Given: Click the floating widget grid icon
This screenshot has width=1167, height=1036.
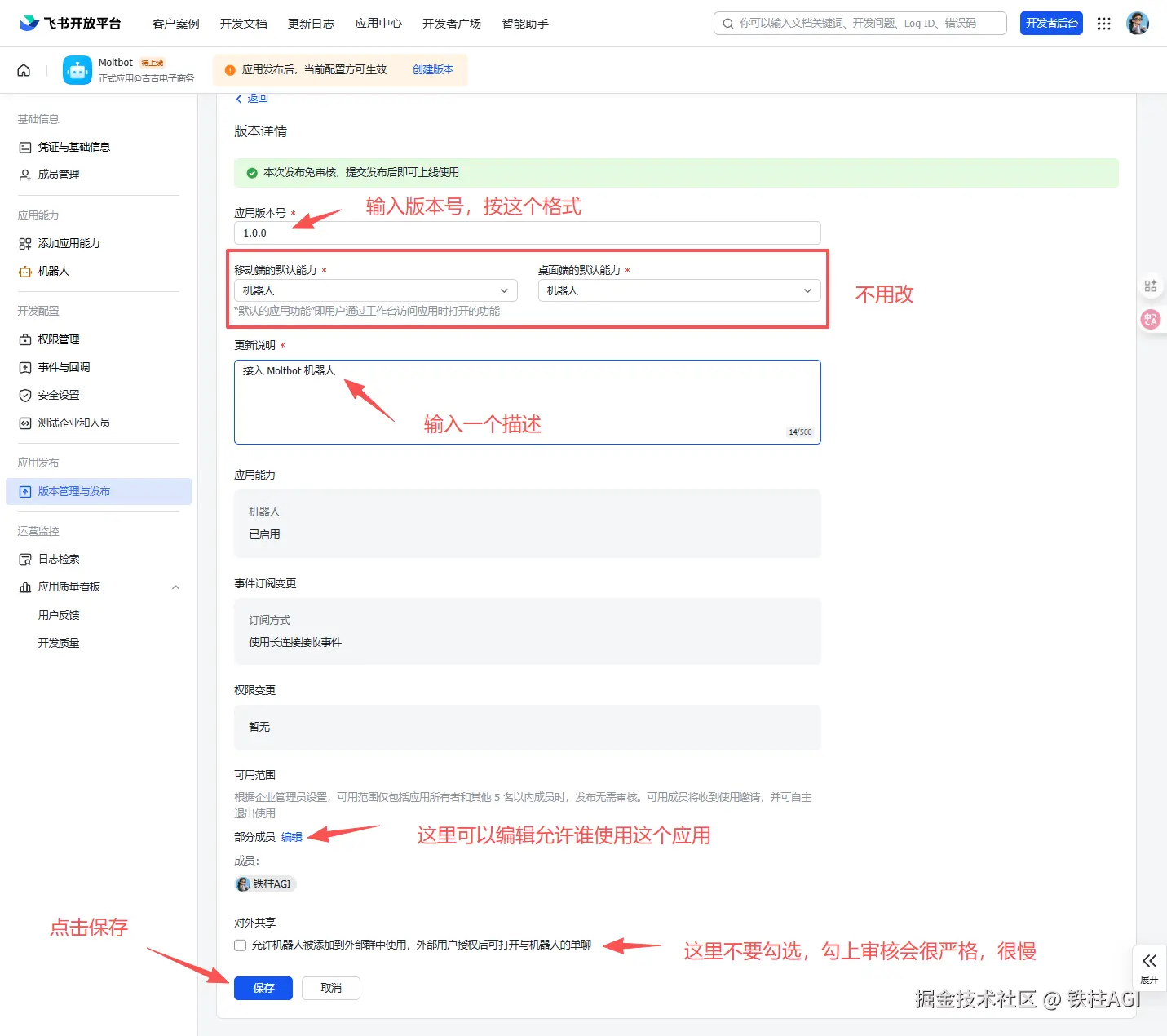Looking at the screenshot, I should tap(1151, 286).
